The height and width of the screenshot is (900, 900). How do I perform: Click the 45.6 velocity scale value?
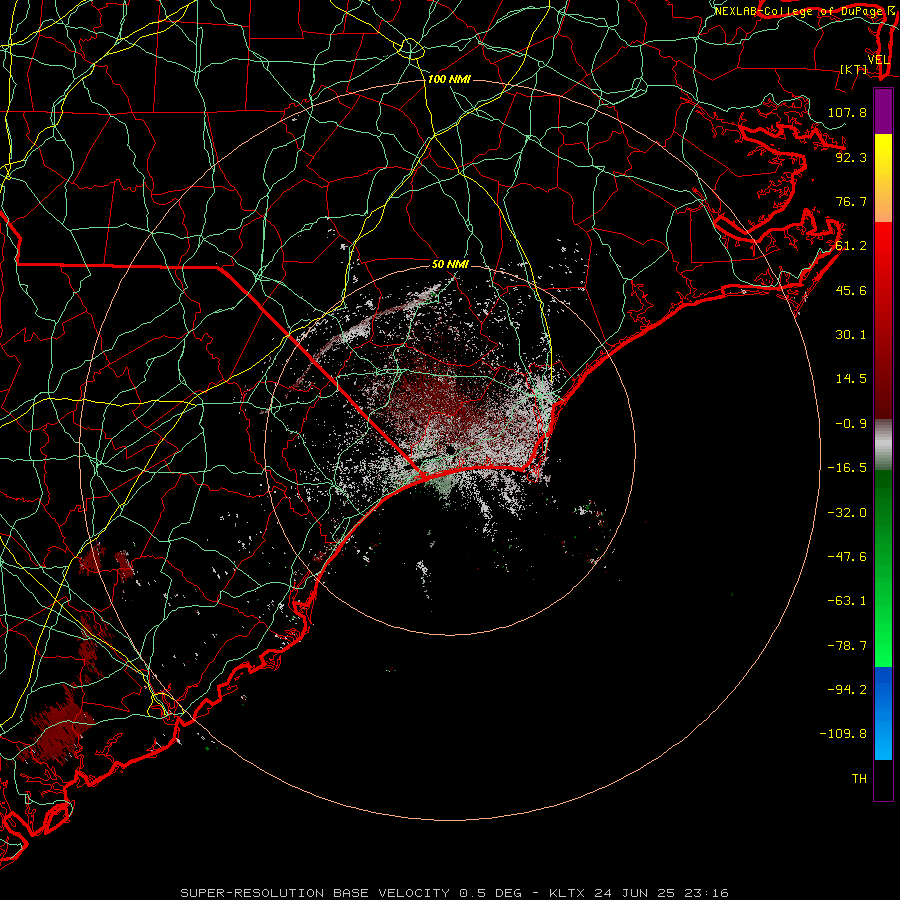tap(851, 290)
